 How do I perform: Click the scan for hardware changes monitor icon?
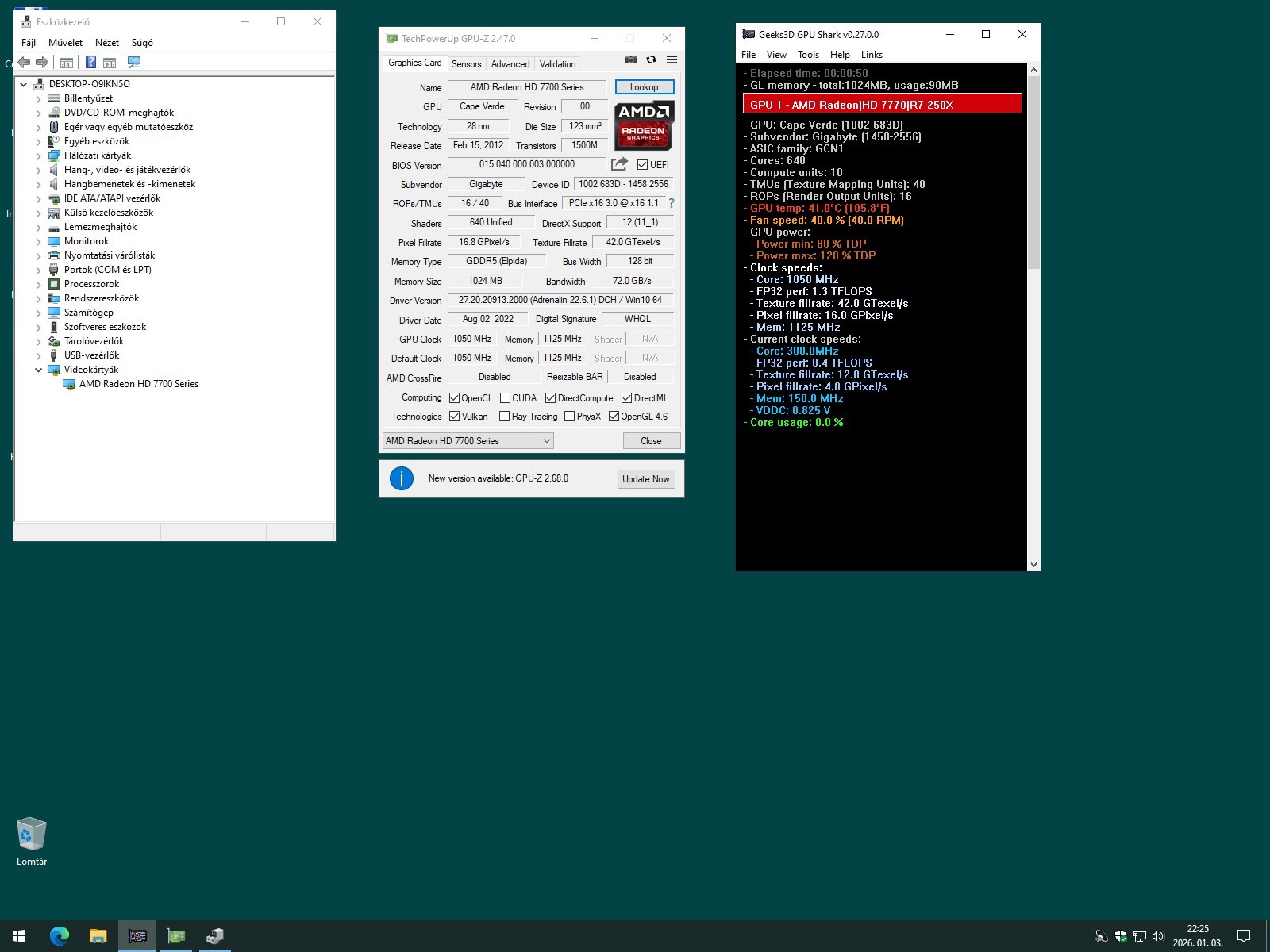coord(134,62)
